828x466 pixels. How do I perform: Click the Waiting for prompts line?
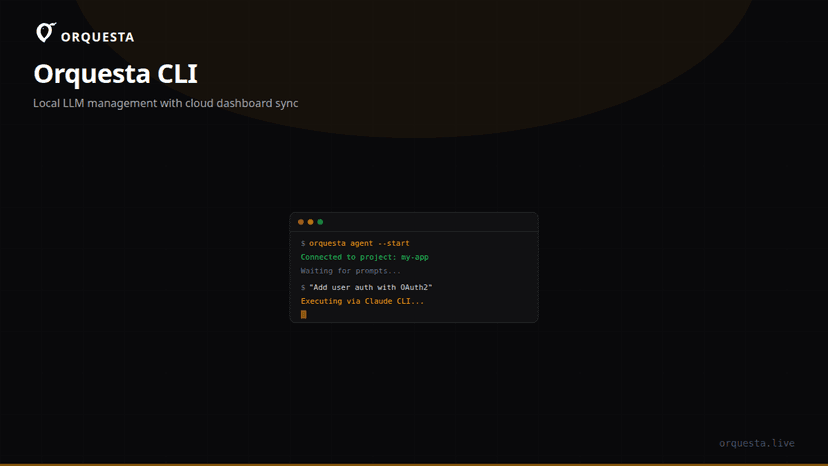pyautogui.click(x=350, y=271)
